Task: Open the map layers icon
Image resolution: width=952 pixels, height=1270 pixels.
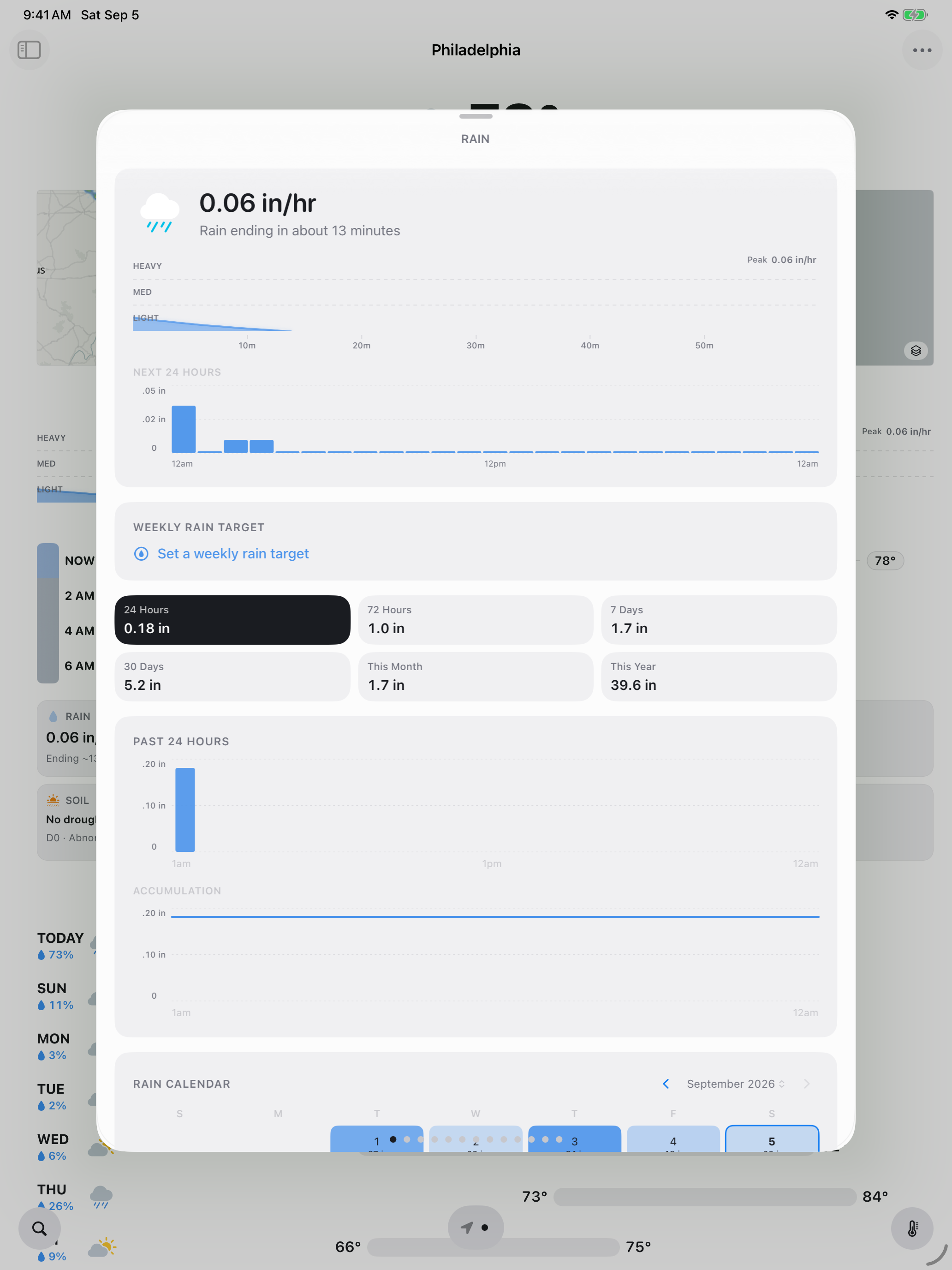Action: pyautogui.click(x=916, y=351)
